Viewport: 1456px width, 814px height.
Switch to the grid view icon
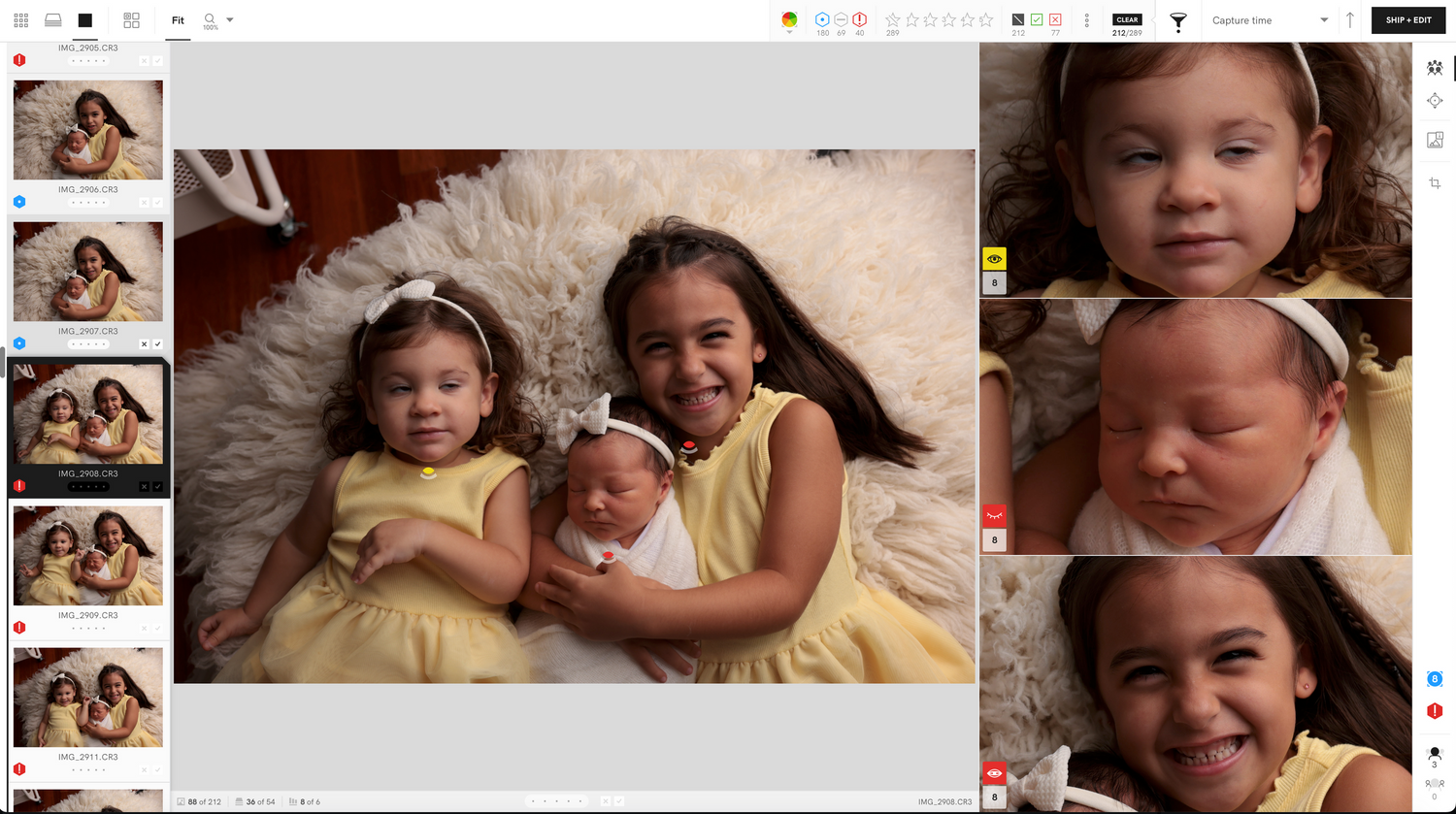[20, 20]
